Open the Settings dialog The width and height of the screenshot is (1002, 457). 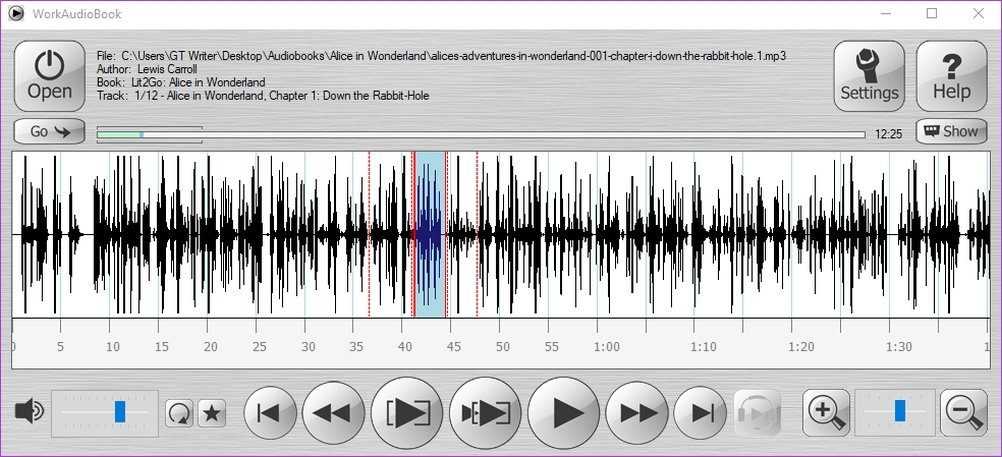click(x=869, y=76)
